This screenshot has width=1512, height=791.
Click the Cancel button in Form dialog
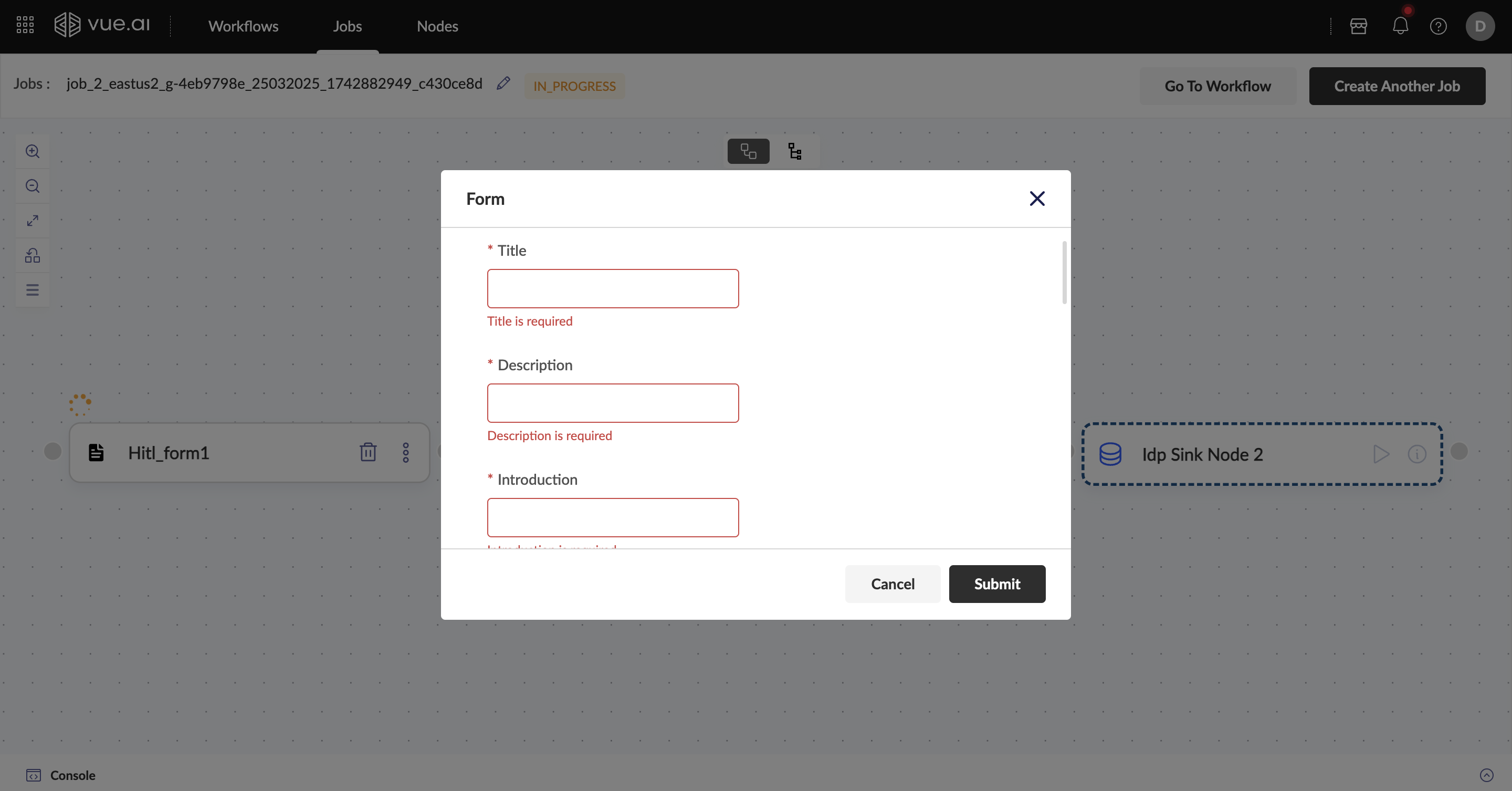[892, 584]
